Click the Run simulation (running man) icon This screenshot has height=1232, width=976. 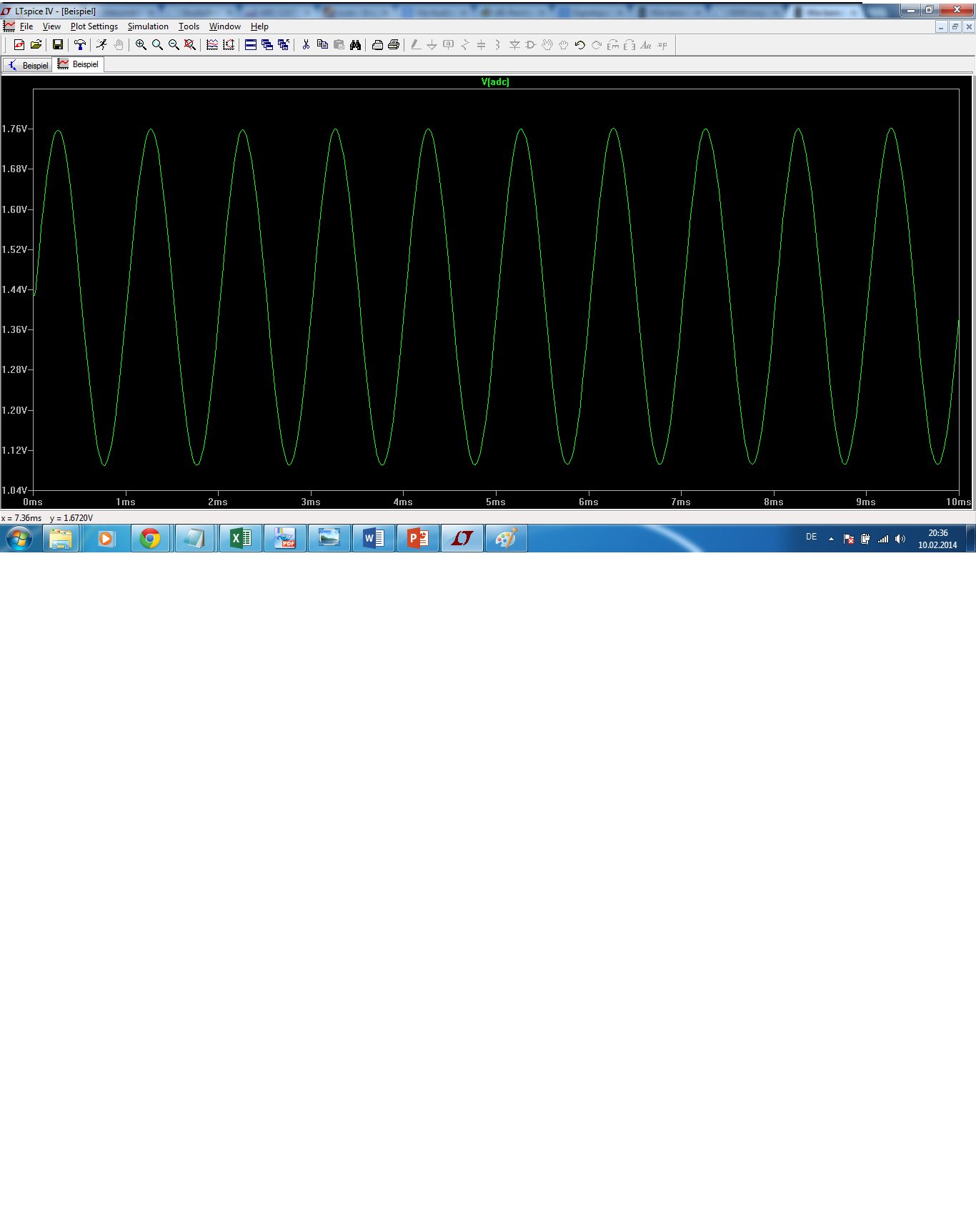pyautogui.click(x=101, y=44)
